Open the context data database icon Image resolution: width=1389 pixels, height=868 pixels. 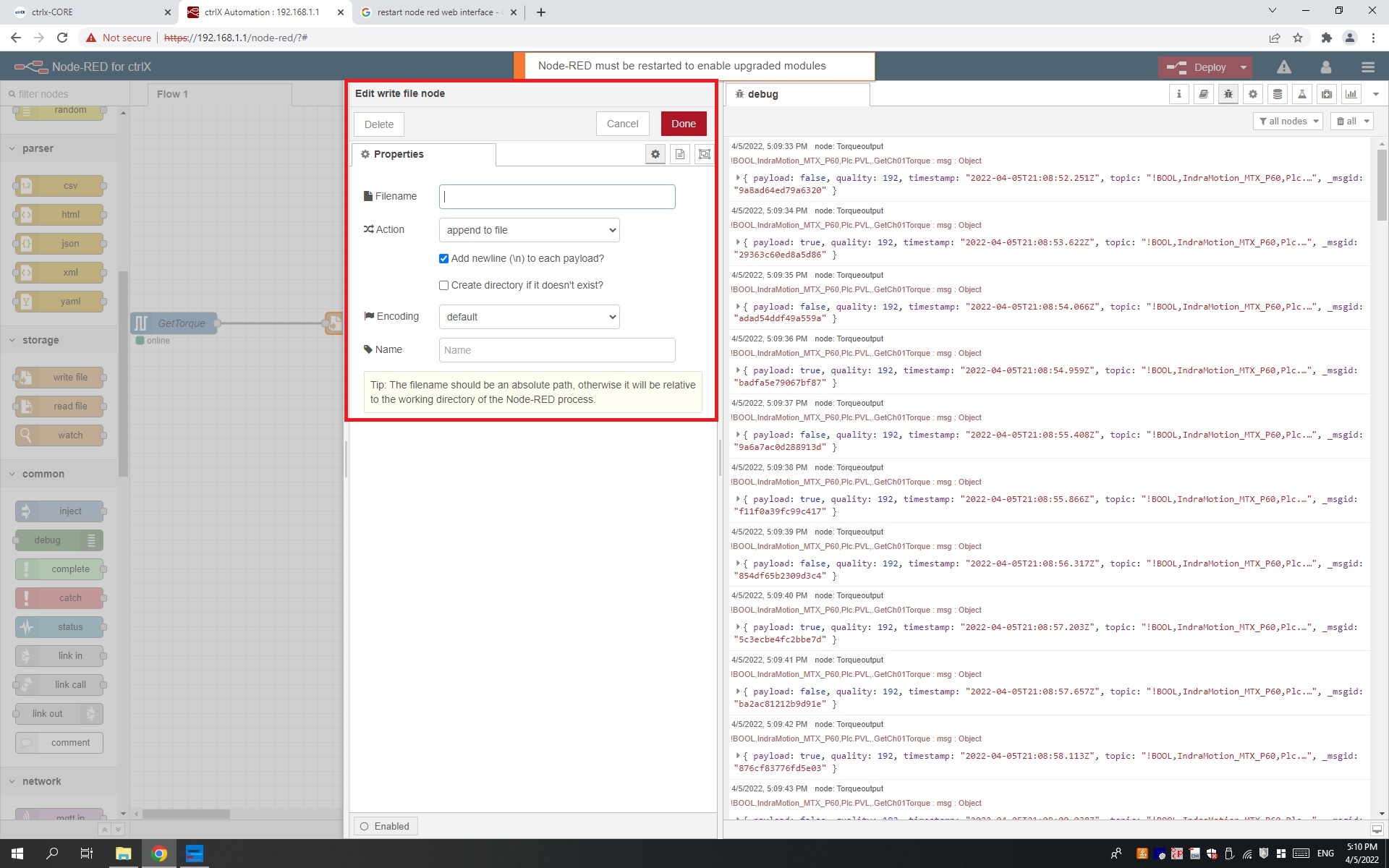tap(1277, 94)
